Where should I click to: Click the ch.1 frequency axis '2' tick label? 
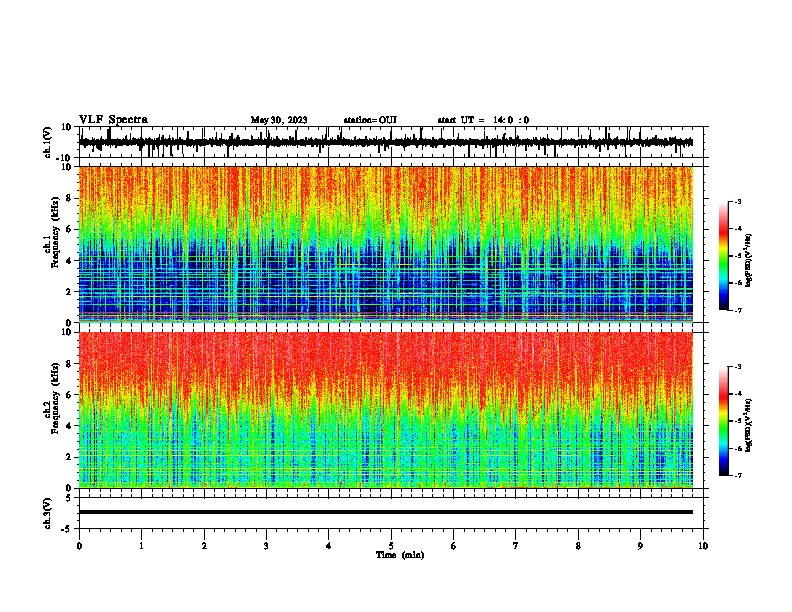pos(69,292)
